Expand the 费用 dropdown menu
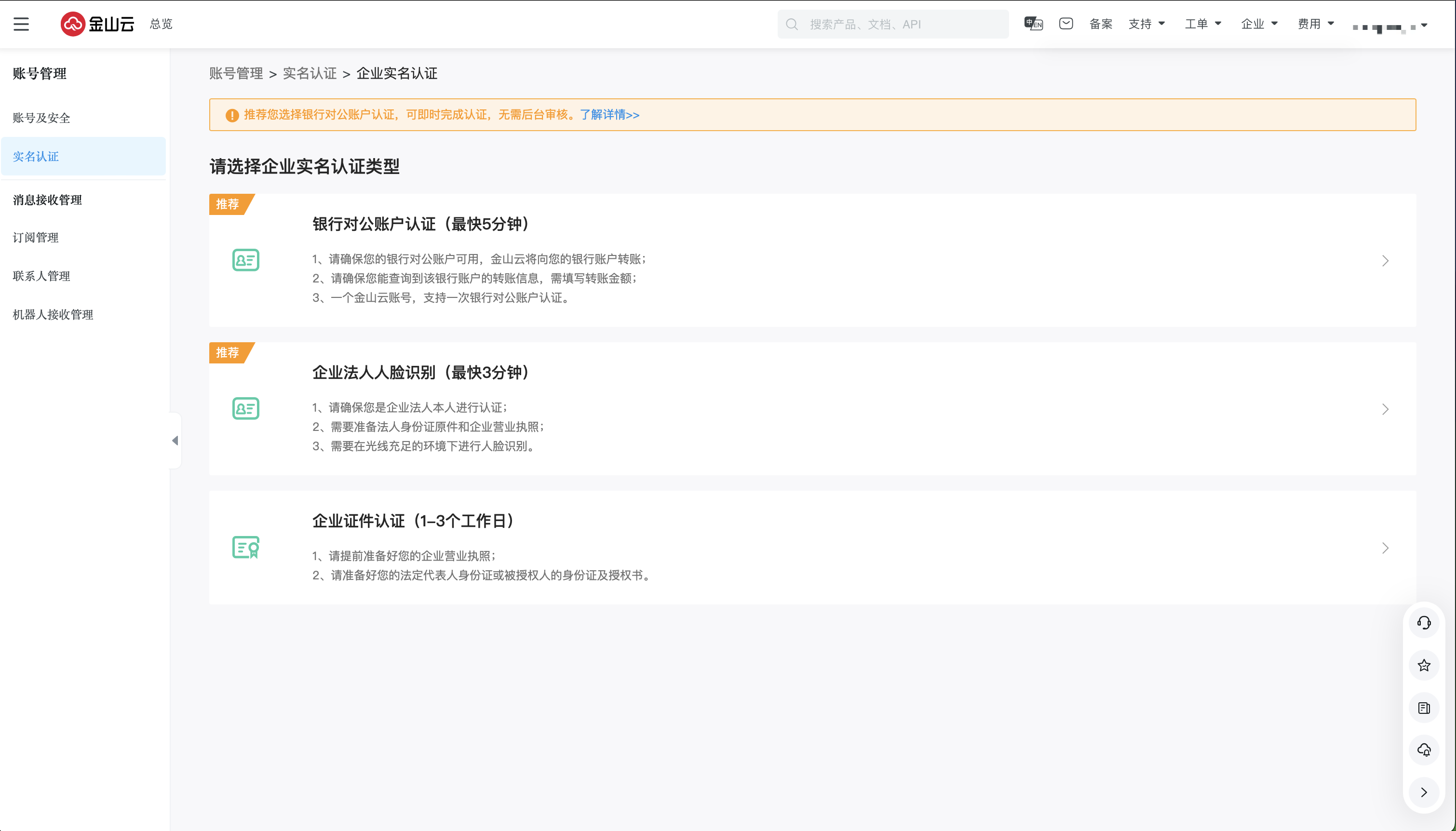Image resolution: width=1456 pixels, height=831 pixels. click(x=1315, y=24)
